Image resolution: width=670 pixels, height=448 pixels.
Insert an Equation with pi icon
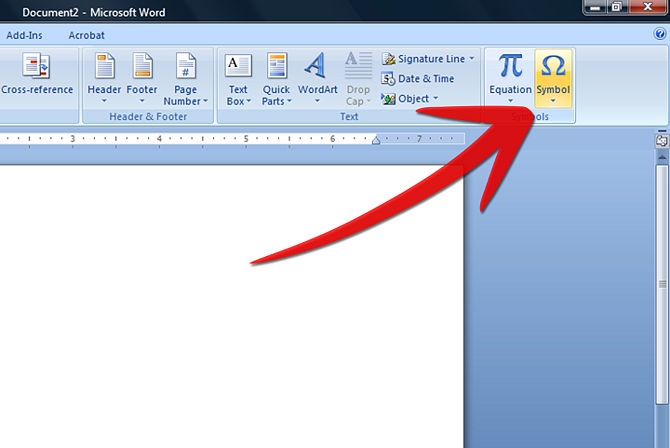[511, 78]
